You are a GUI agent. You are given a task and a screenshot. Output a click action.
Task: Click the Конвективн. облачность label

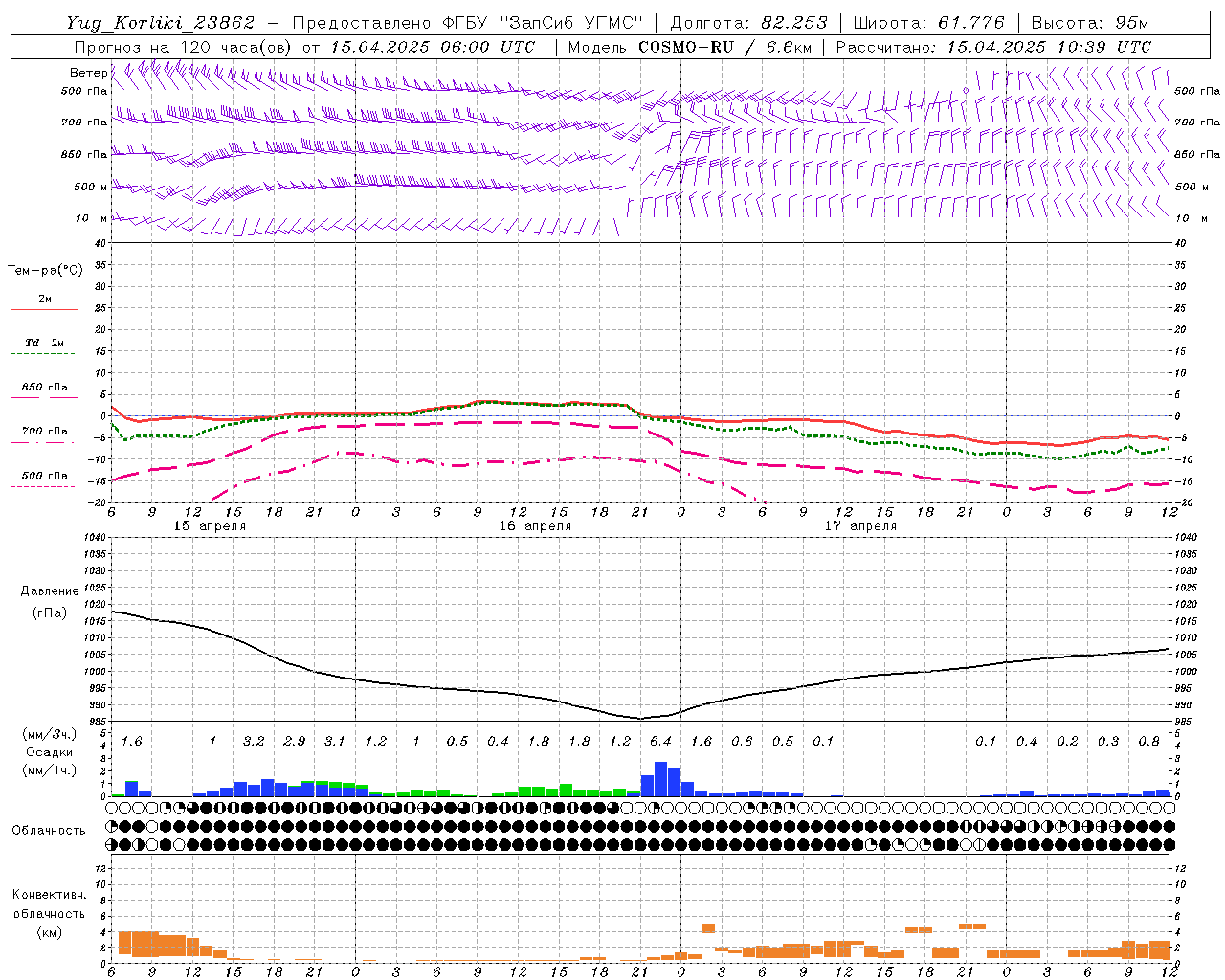pos(49,904)
